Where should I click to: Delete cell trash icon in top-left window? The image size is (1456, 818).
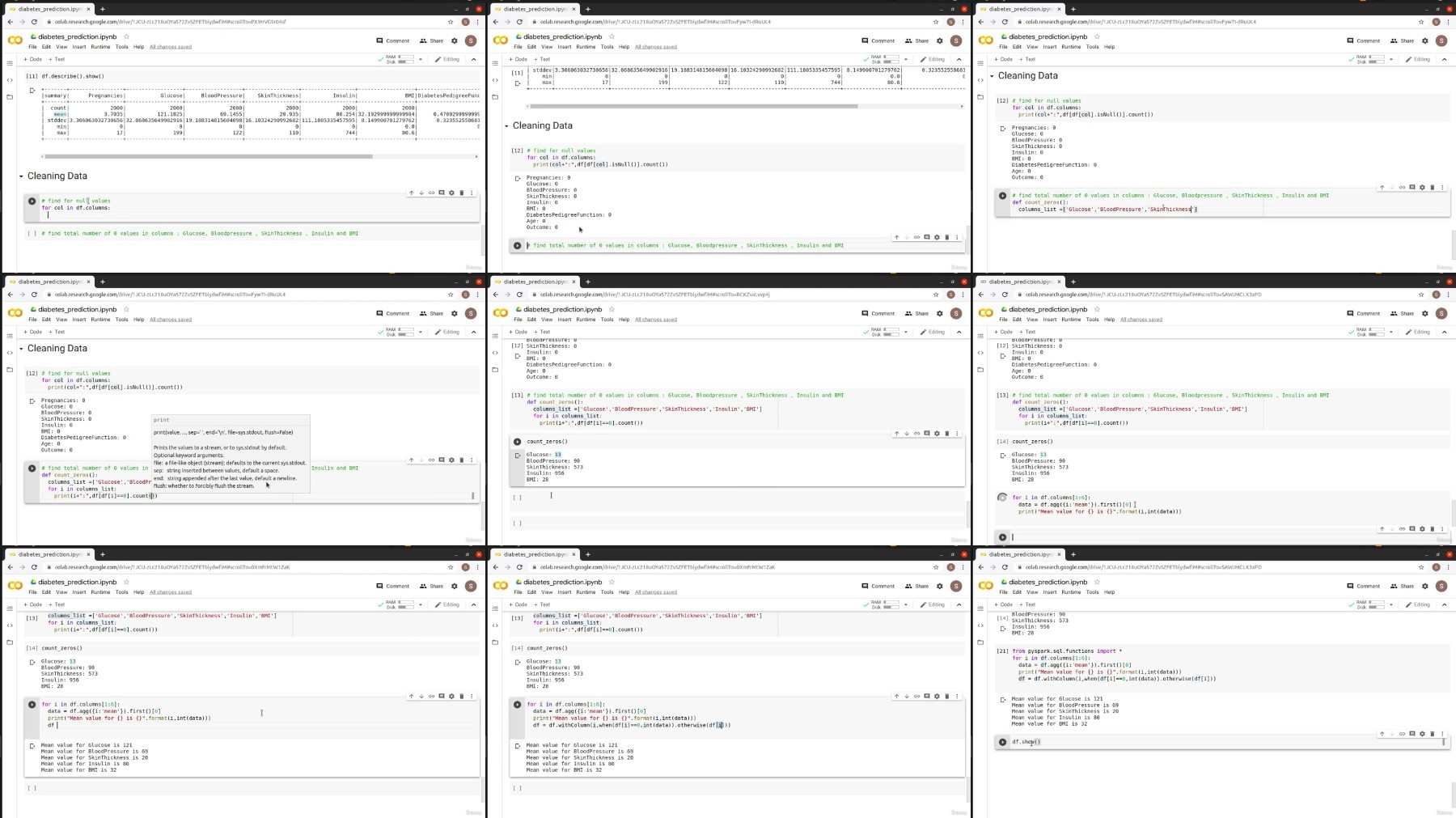click(x=462, y=193)
